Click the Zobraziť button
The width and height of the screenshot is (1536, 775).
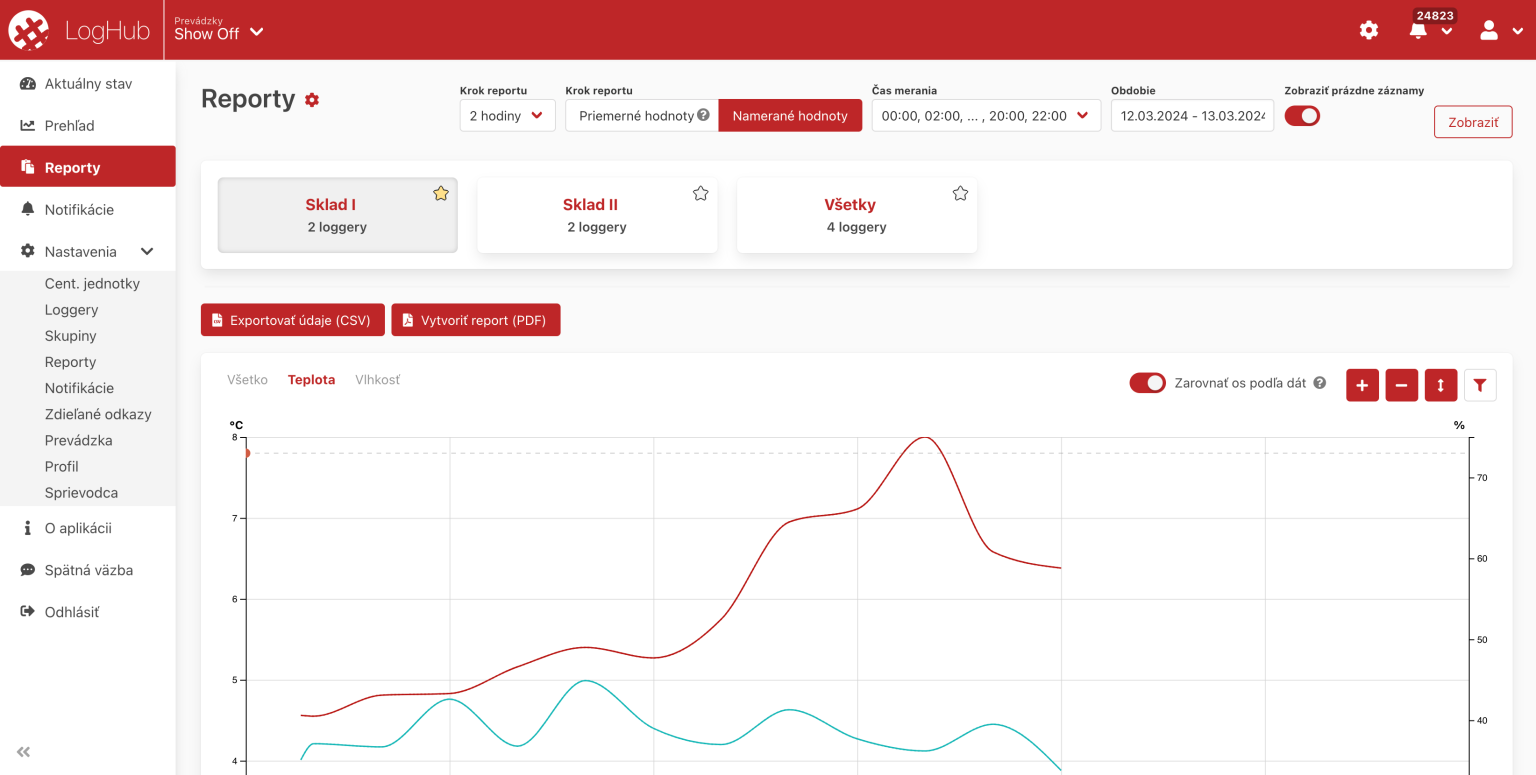1472,122
